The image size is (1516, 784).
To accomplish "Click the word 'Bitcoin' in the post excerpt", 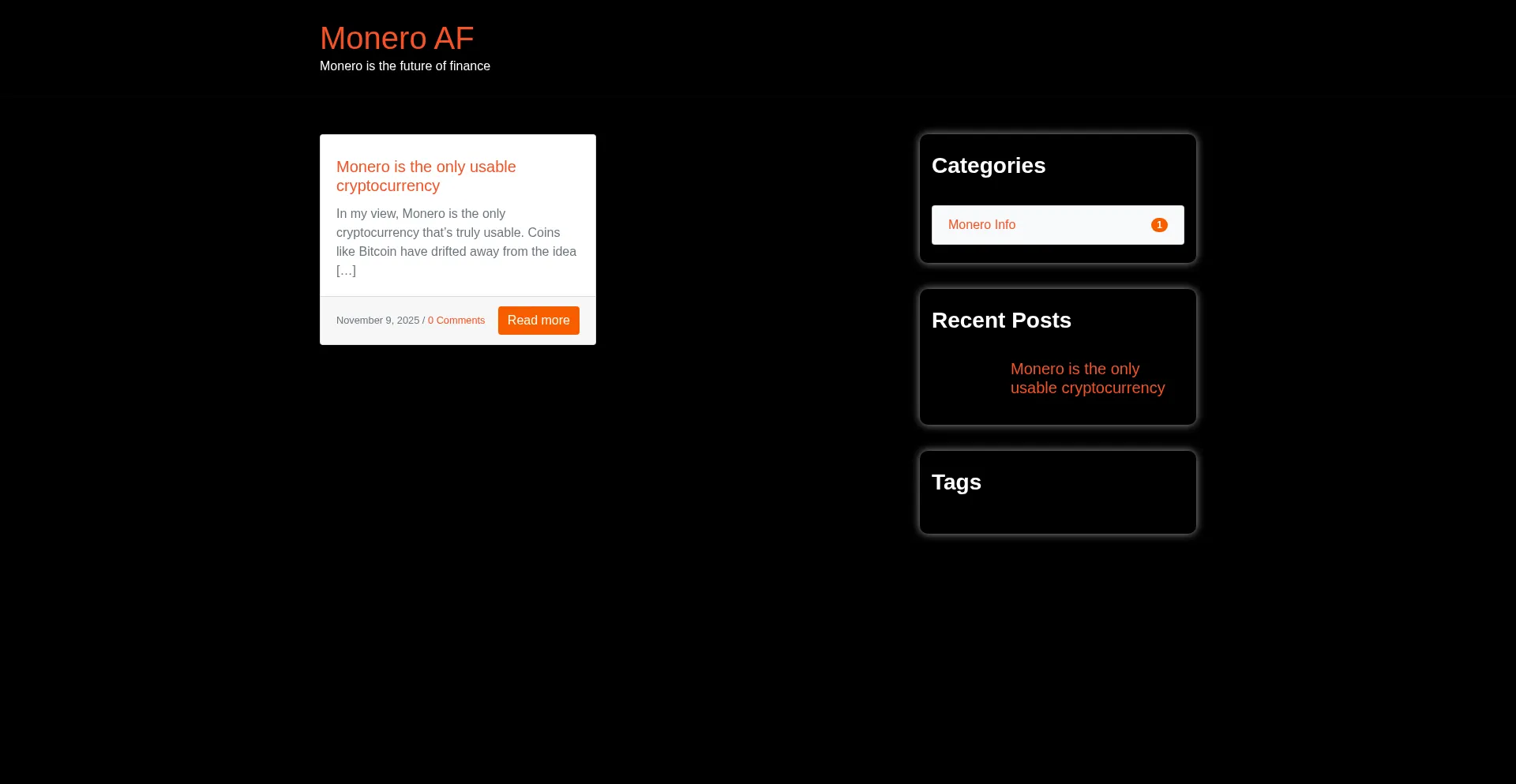I will [x=377, y=252].
